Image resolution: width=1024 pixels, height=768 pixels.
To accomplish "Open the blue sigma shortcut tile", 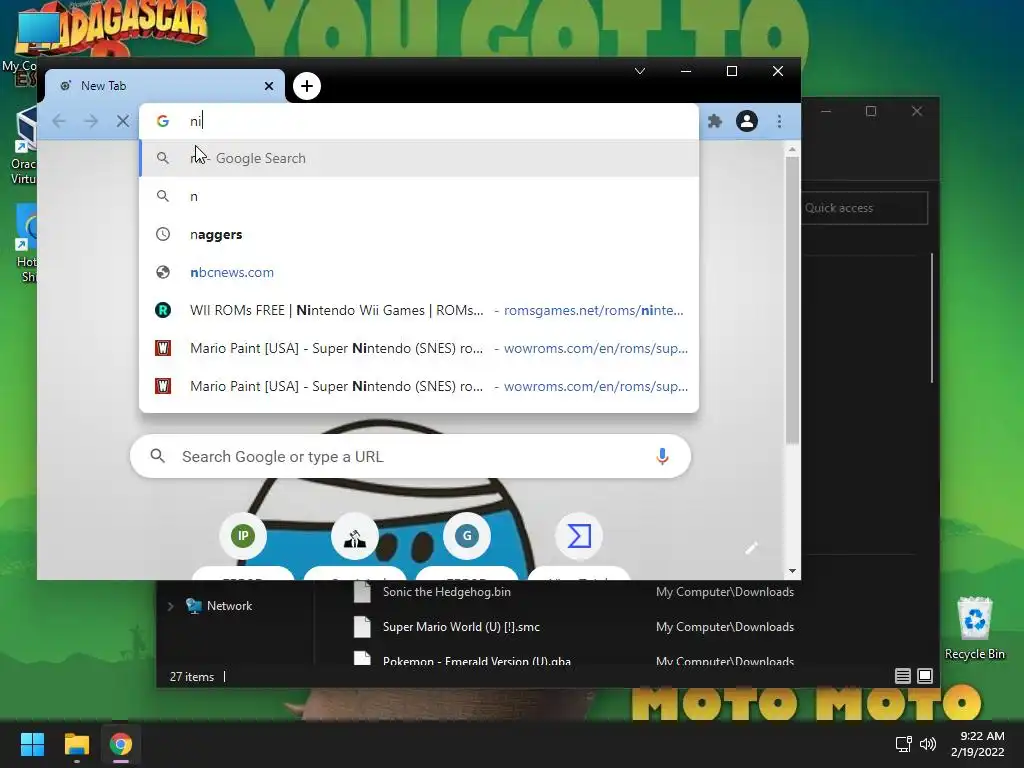I will point(579,536).
